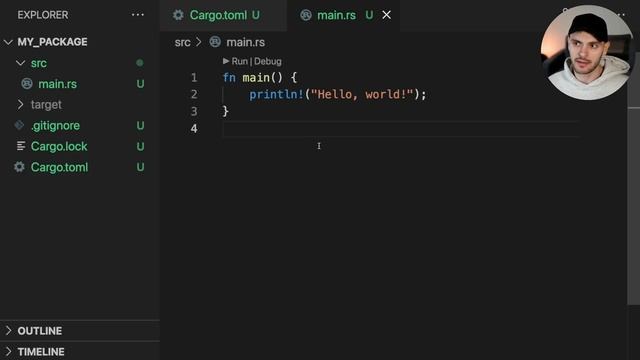Image resolution: width=640 pixels, height=360 pixels.
Task: Click main.rs in the breadcrumb path
Action: tap(245, 42)
